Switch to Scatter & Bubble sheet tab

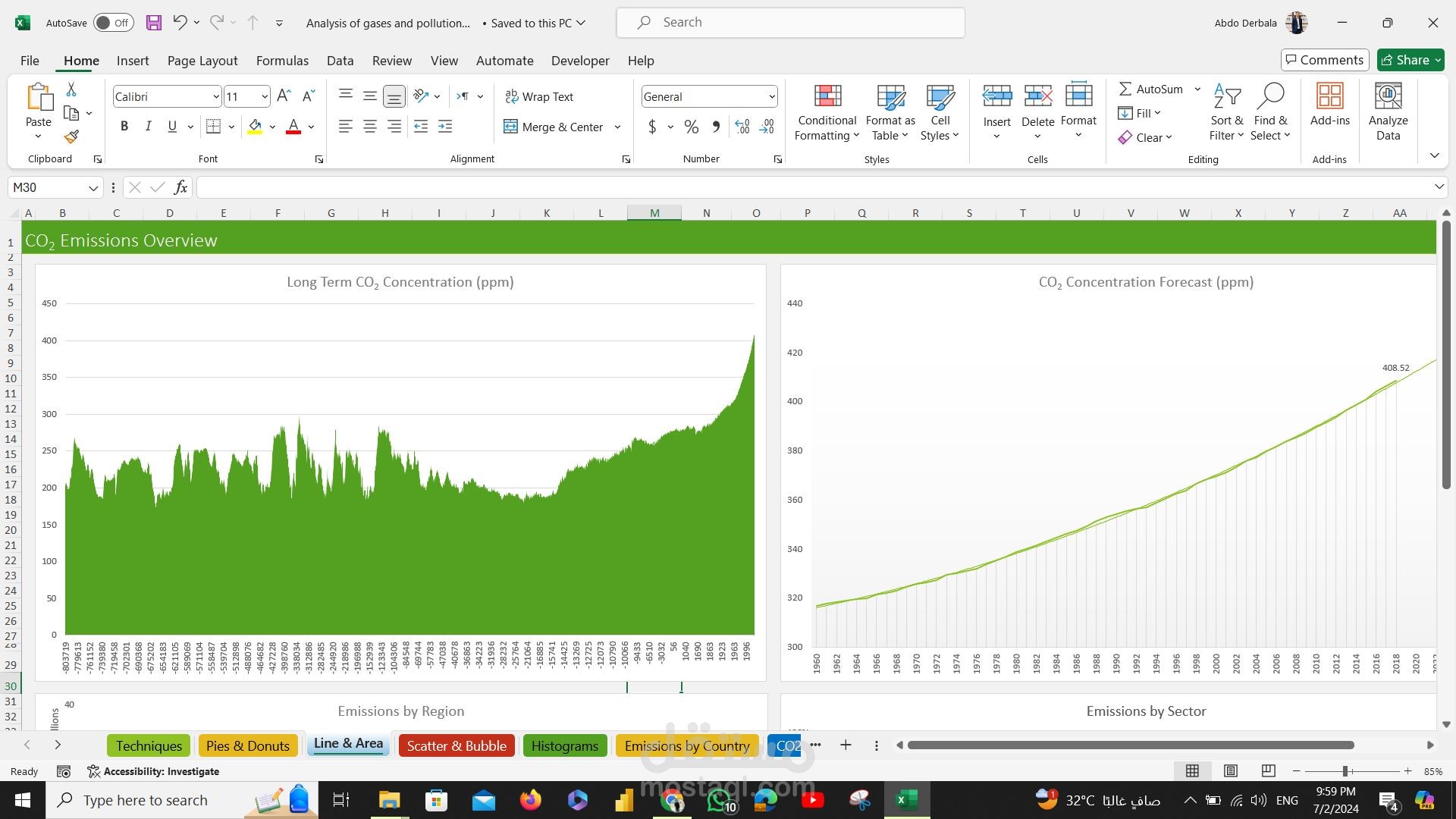457,745
